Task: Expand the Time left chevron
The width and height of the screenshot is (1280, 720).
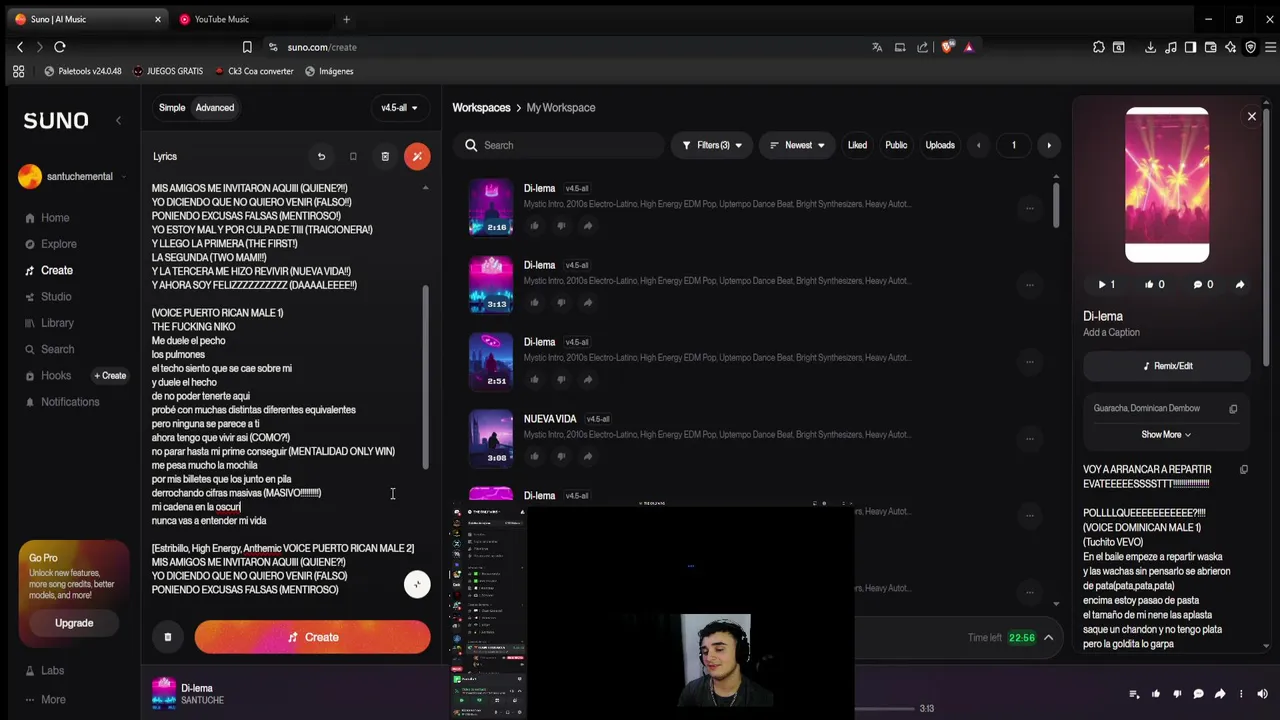Action: (x=1049, y=638)
